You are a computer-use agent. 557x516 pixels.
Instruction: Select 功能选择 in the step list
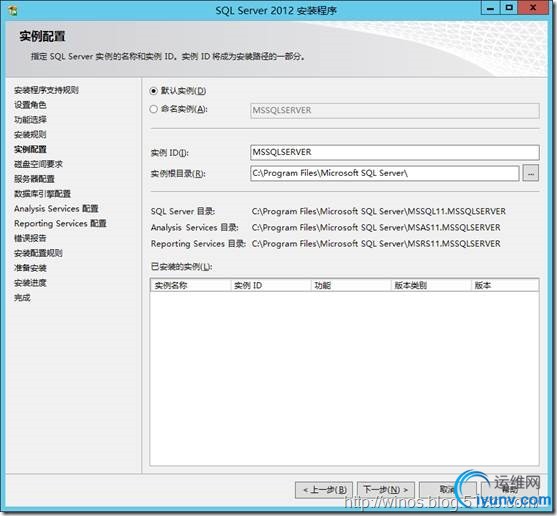[x=30, y=120]
